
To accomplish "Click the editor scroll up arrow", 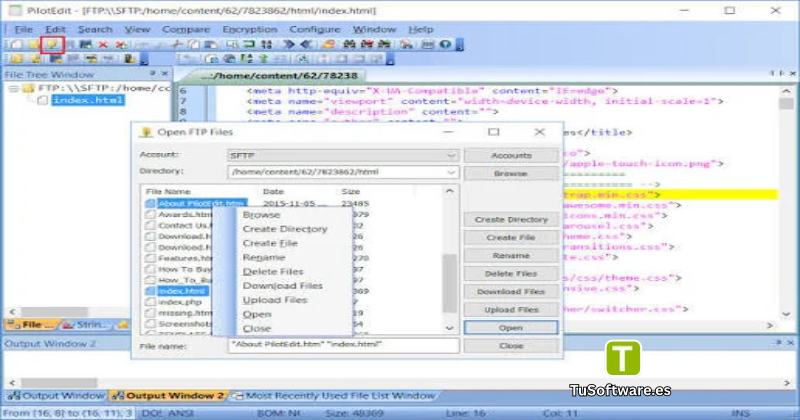I will coord(786,91).
